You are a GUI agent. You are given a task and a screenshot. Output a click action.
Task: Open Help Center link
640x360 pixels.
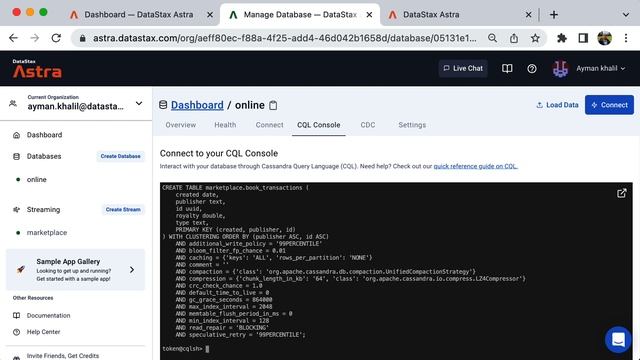[43, 332]
